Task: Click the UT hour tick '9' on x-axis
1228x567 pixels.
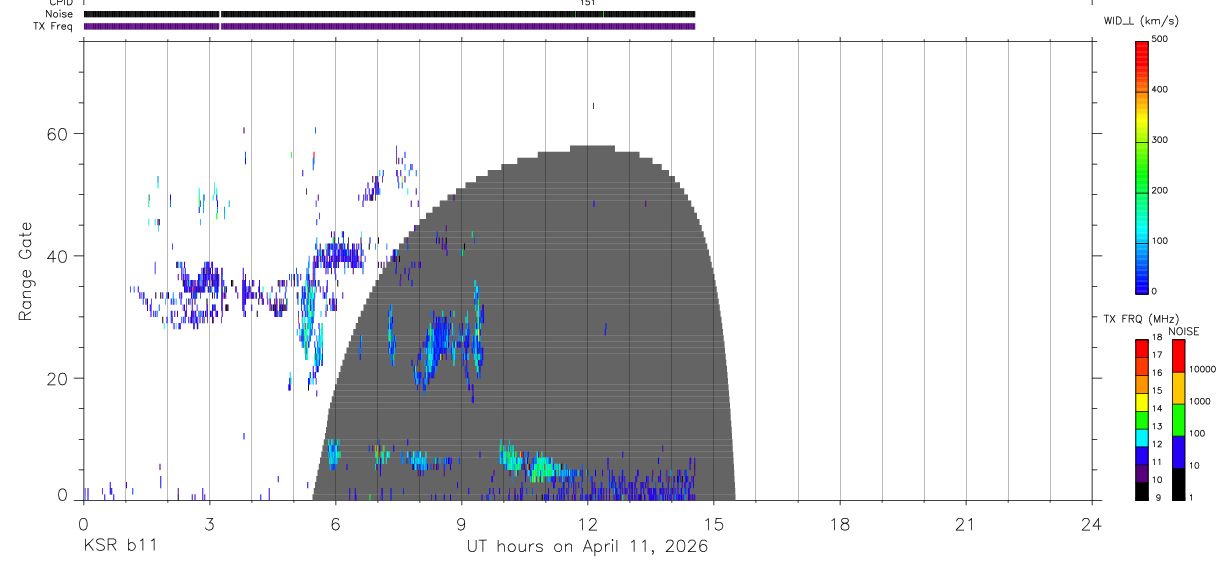Action: coord(461,523)
